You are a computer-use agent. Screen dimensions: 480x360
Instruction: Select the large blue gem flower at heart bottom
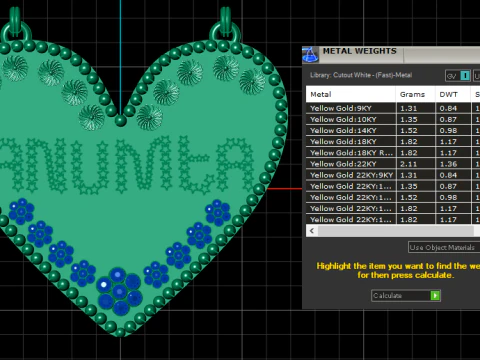119,291
